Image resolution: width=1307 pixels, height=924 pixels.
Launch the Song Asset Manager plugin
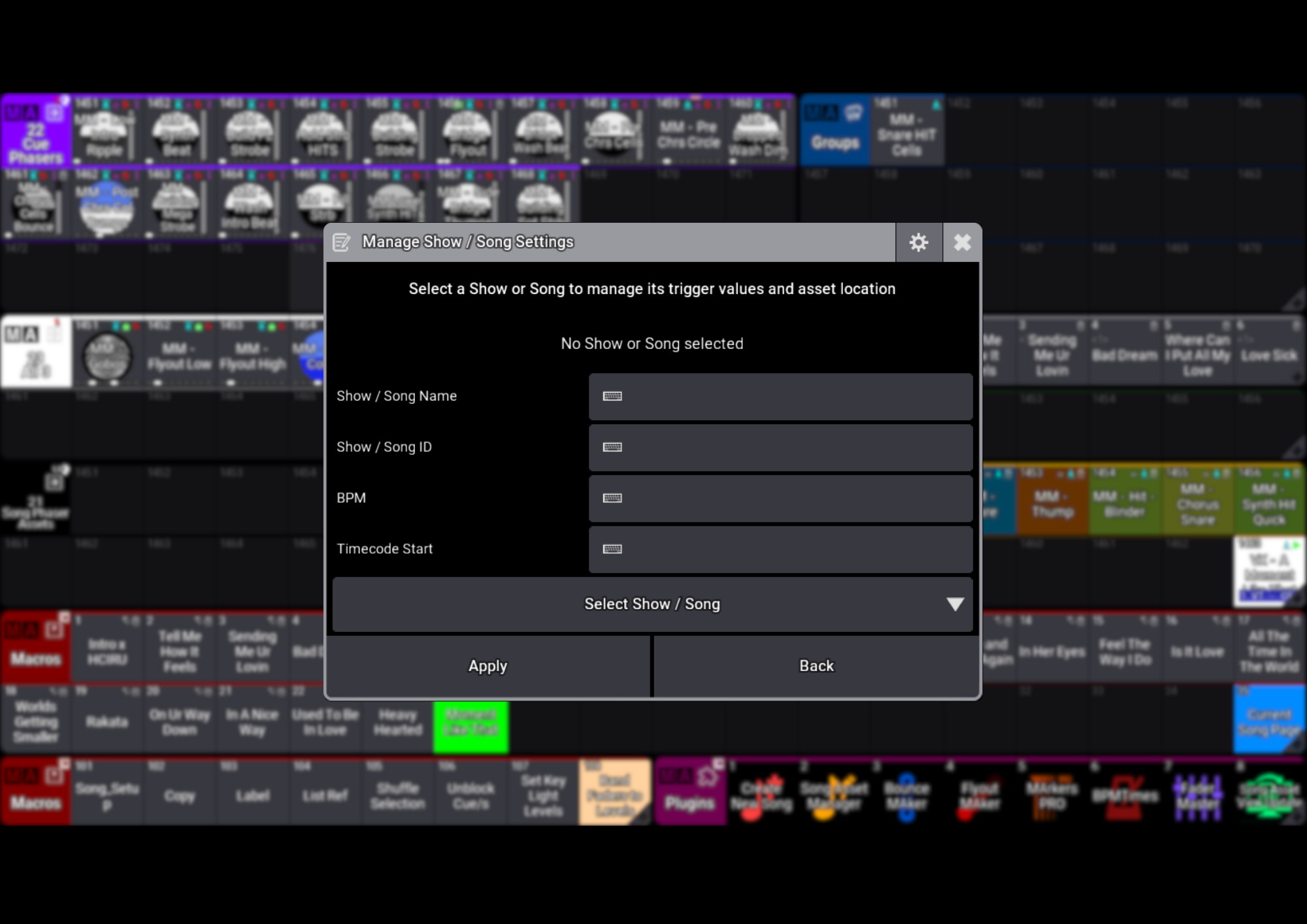pyautogui.click(x=835, y=793)
